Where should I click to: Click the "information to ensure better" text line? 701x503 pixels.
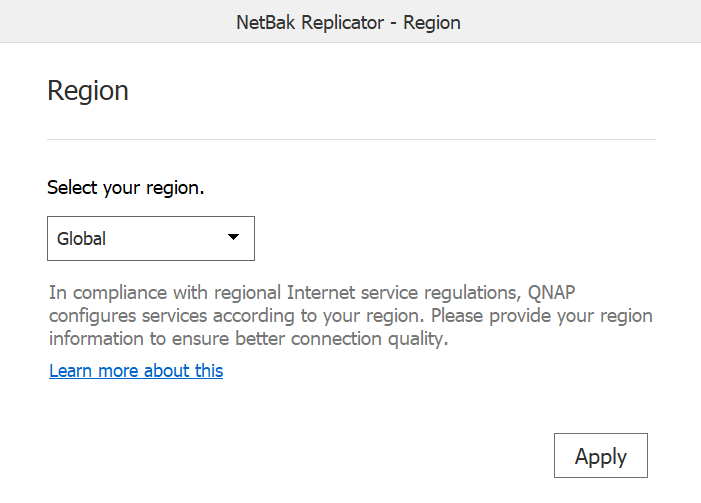point(249,338)
